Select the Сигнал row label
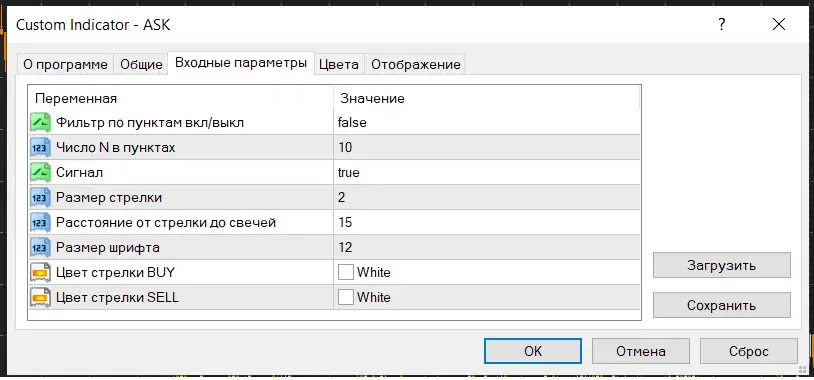This screenshot has width=814, height=380. pyautogui.click(x=79, y=172)
